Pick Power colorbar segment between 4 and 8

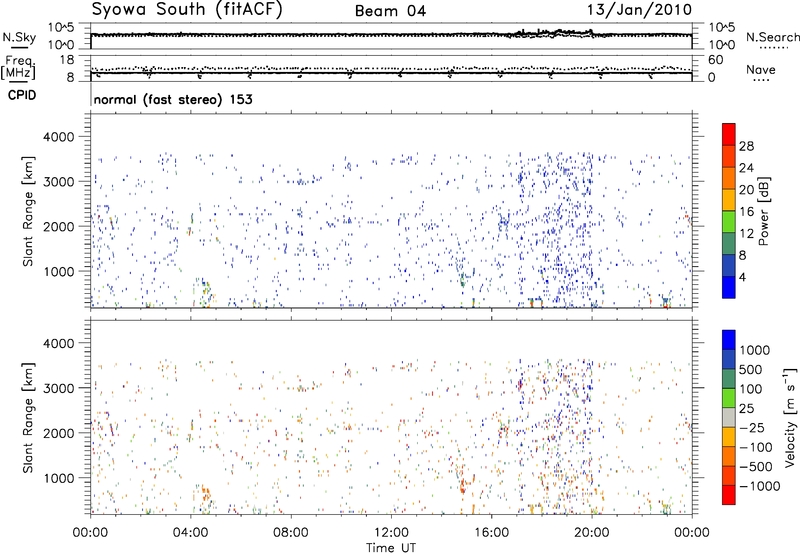tap(729, 265)
